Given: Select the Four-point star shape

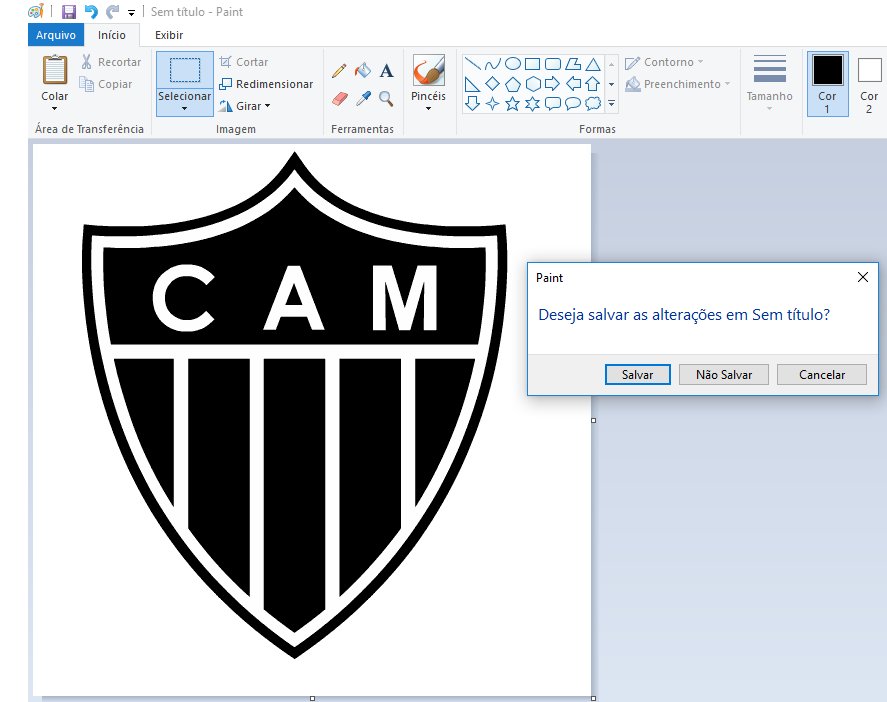Looking at the screenshot, I should [492, 104].
